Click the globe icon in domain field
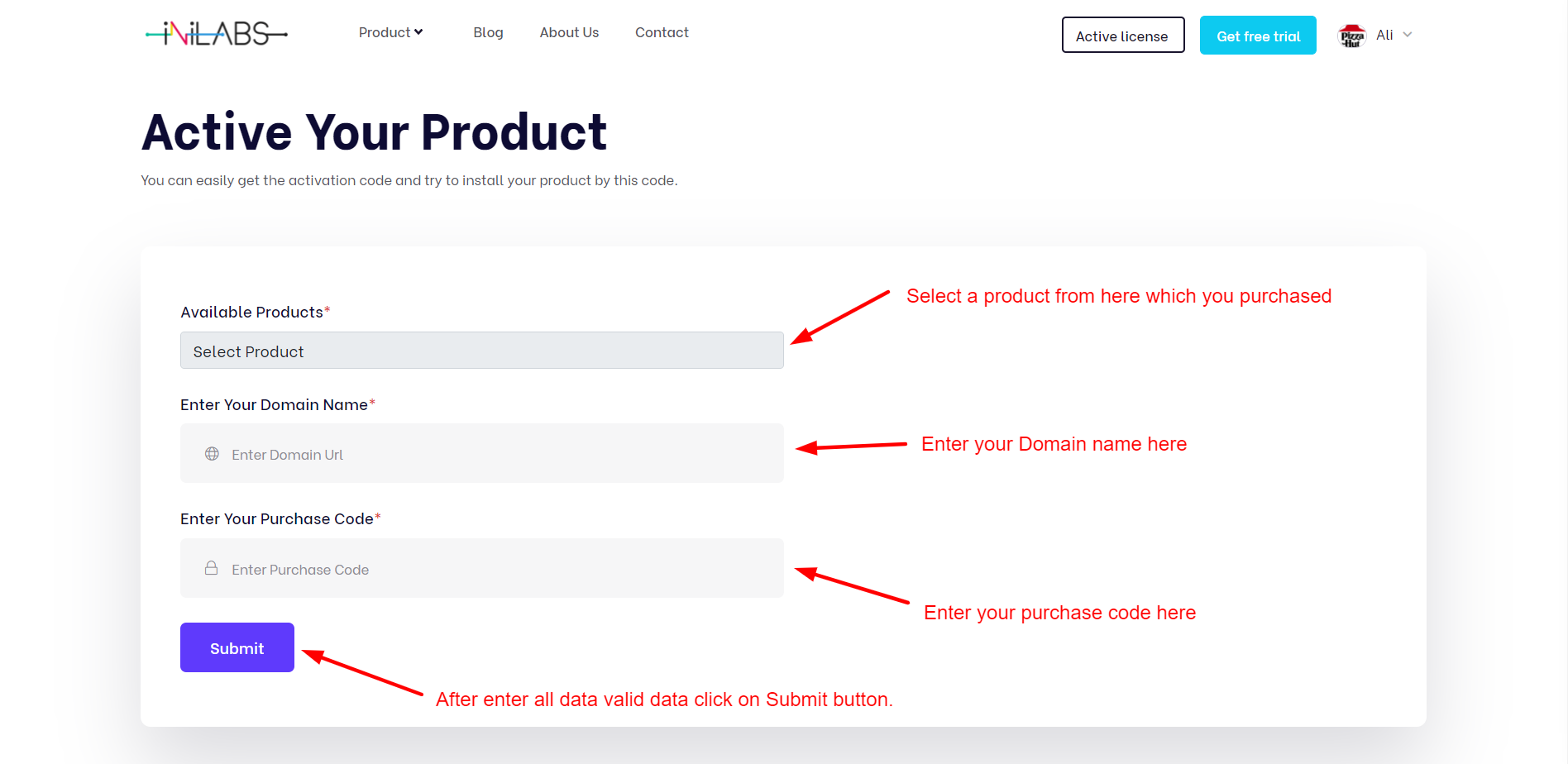The width and height of the screenshot is (1568, 764). [x=213, y=454]
